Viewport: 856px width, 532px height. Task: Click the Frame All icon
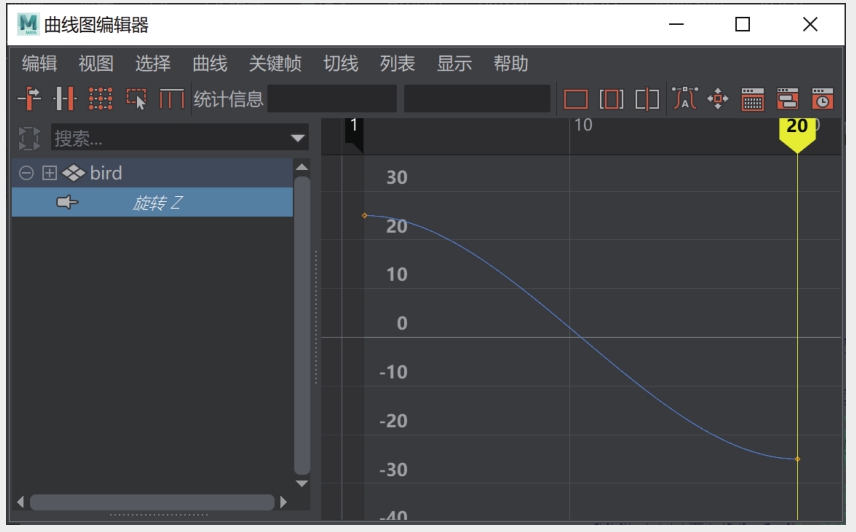pyautogui.click(x=575, y=99)
